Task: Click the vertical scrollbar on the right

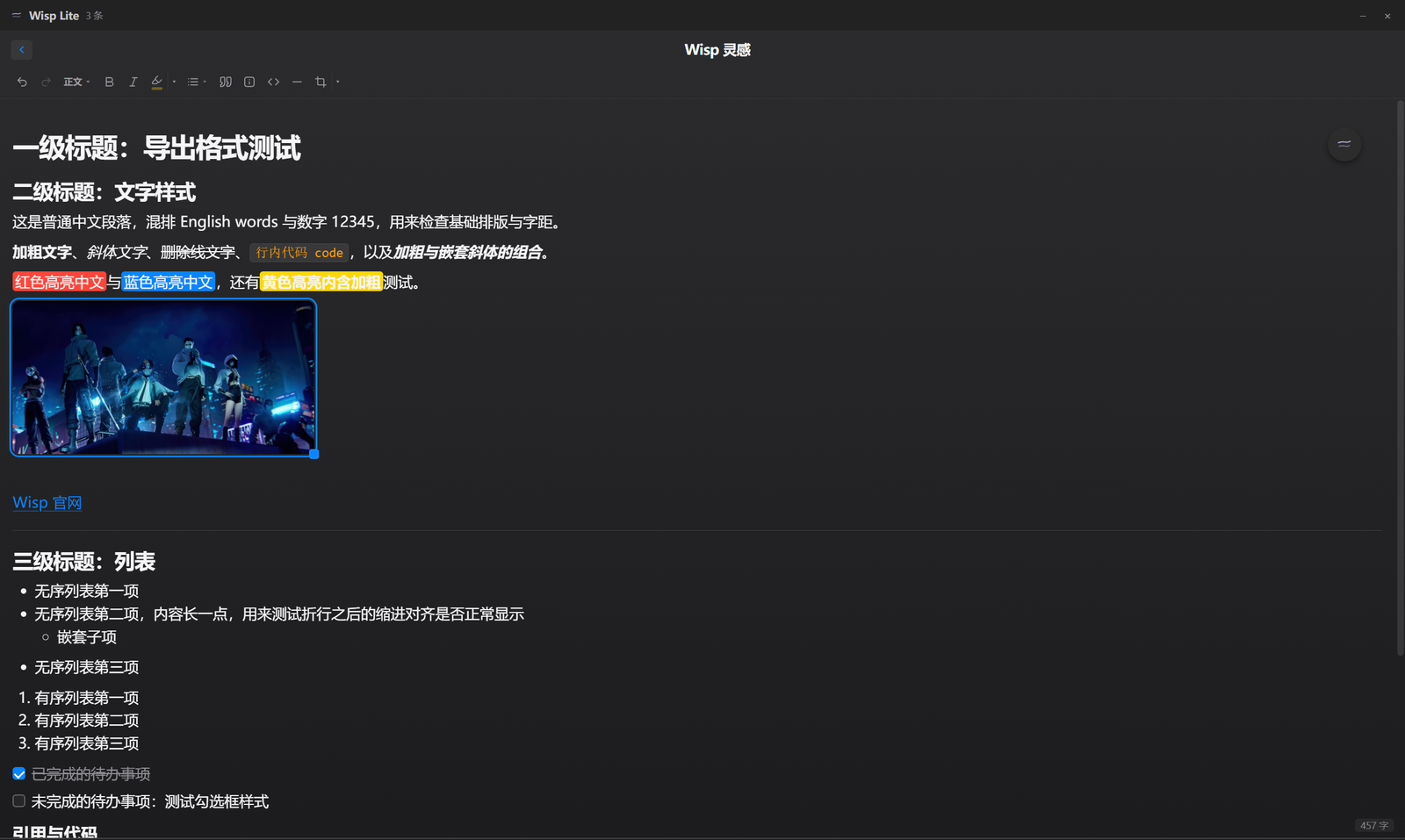Action: coord(1400,377)
